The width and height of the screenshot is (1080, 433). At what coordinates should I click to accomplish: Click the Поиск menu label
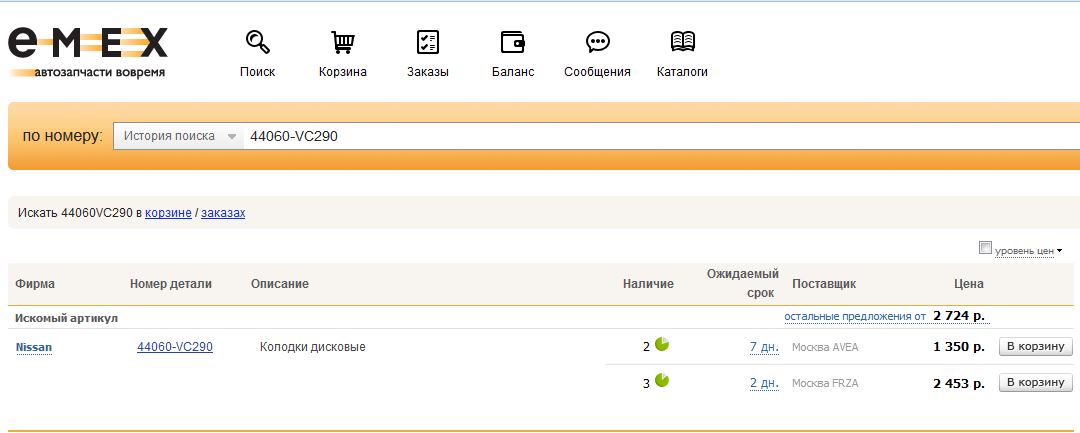point(258,72)
